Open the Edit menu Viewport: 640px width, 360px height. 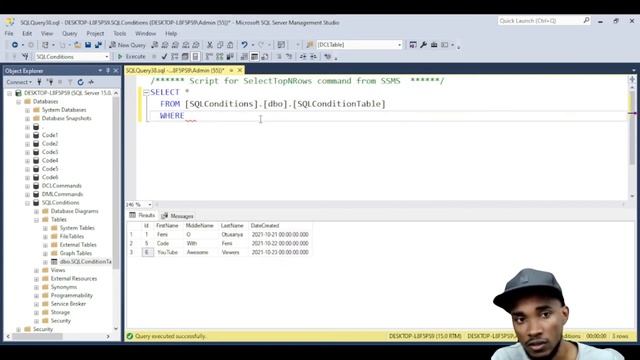pos(27,33)
